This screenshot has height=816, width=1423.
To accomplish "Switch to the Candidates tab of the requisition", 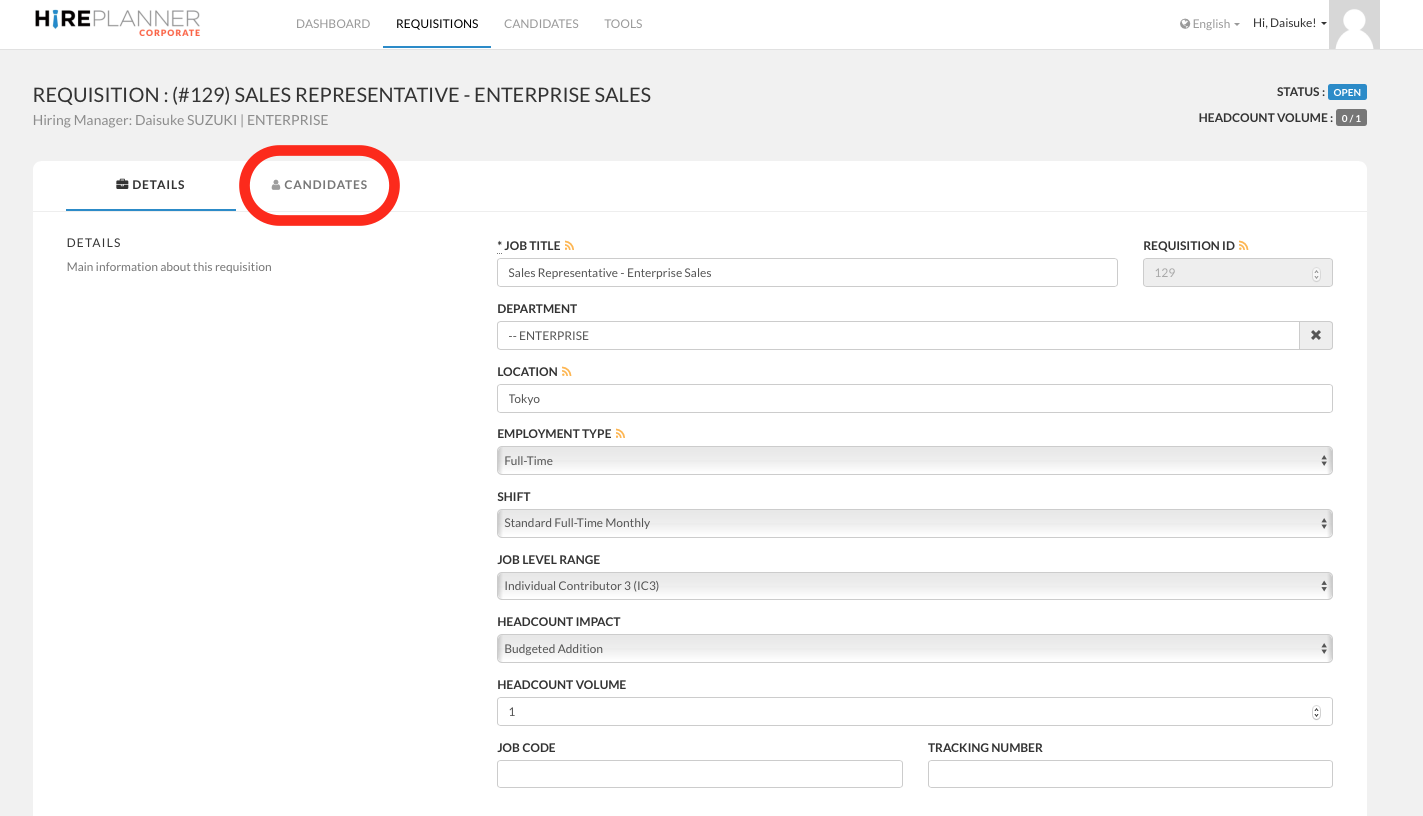I will click(319, 185).
